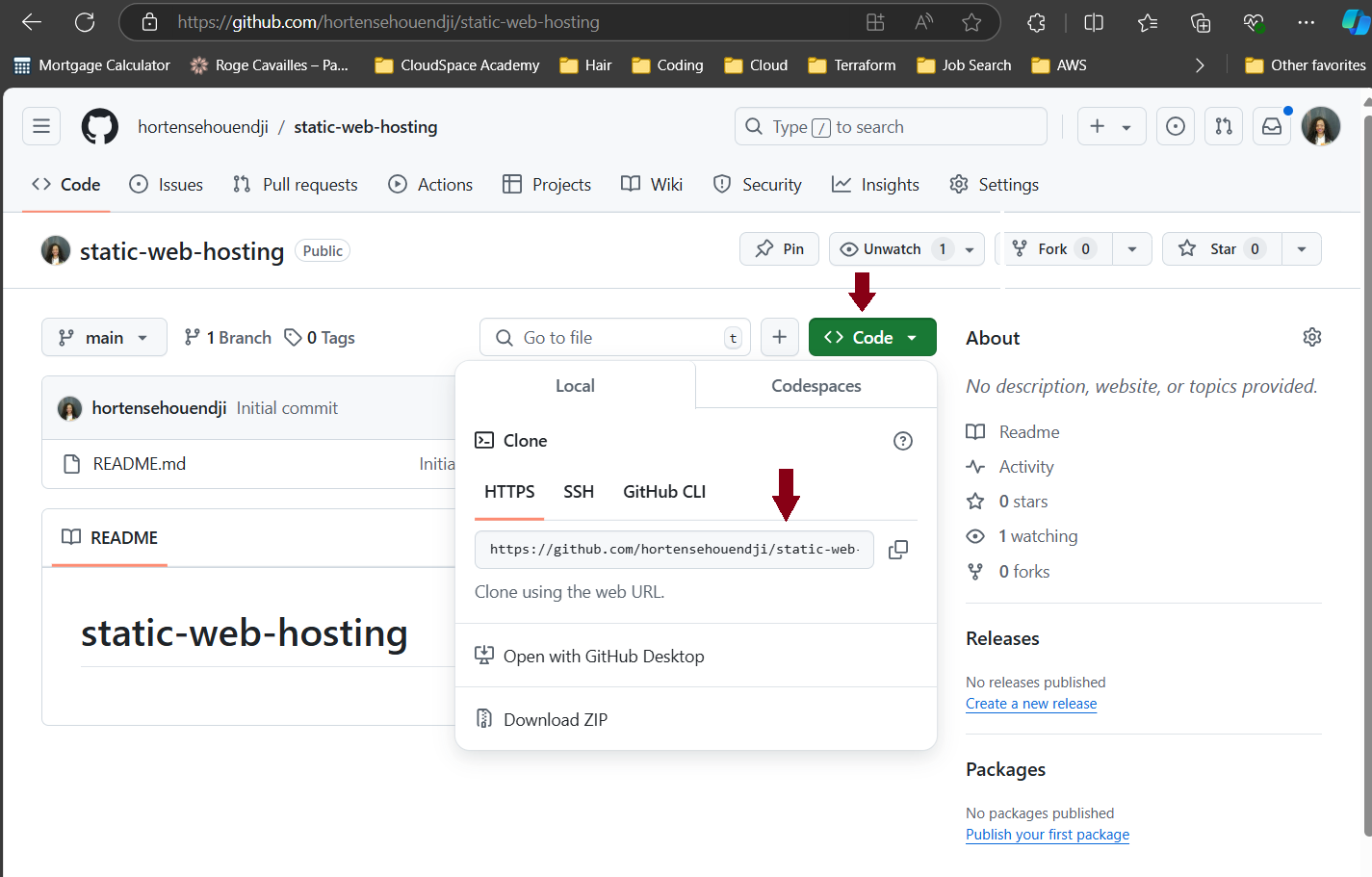The image size is (1372, 877).
Task: Open the browser essentials heart icon
Action: (x=1253, y=22)
